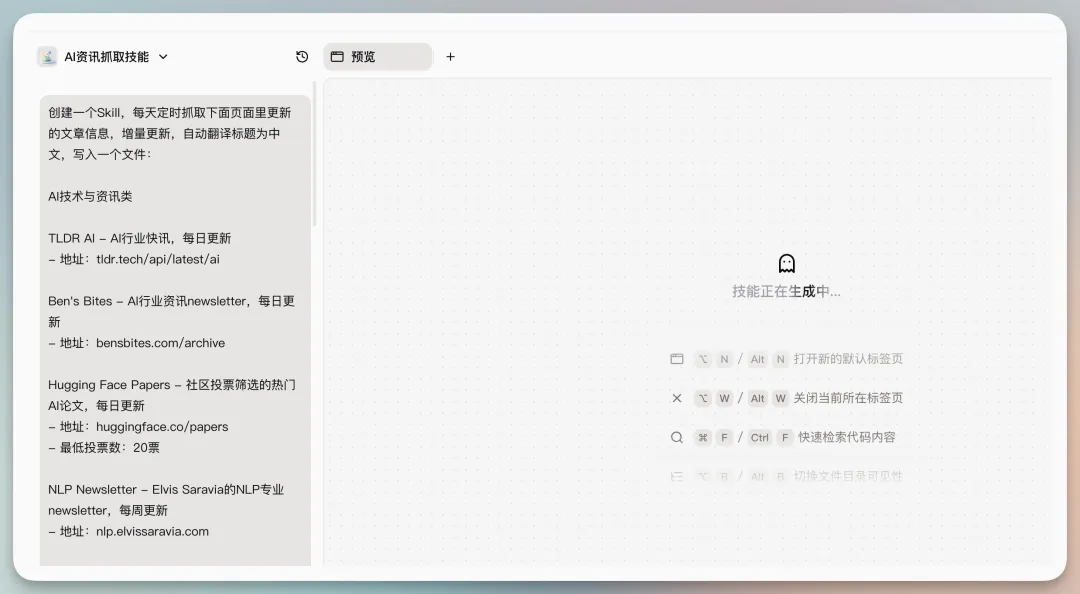Screen dimensions: 1080x594
Task: Click the magnifier icon beside 快速检索代码内容
Action: click(676, 437)
